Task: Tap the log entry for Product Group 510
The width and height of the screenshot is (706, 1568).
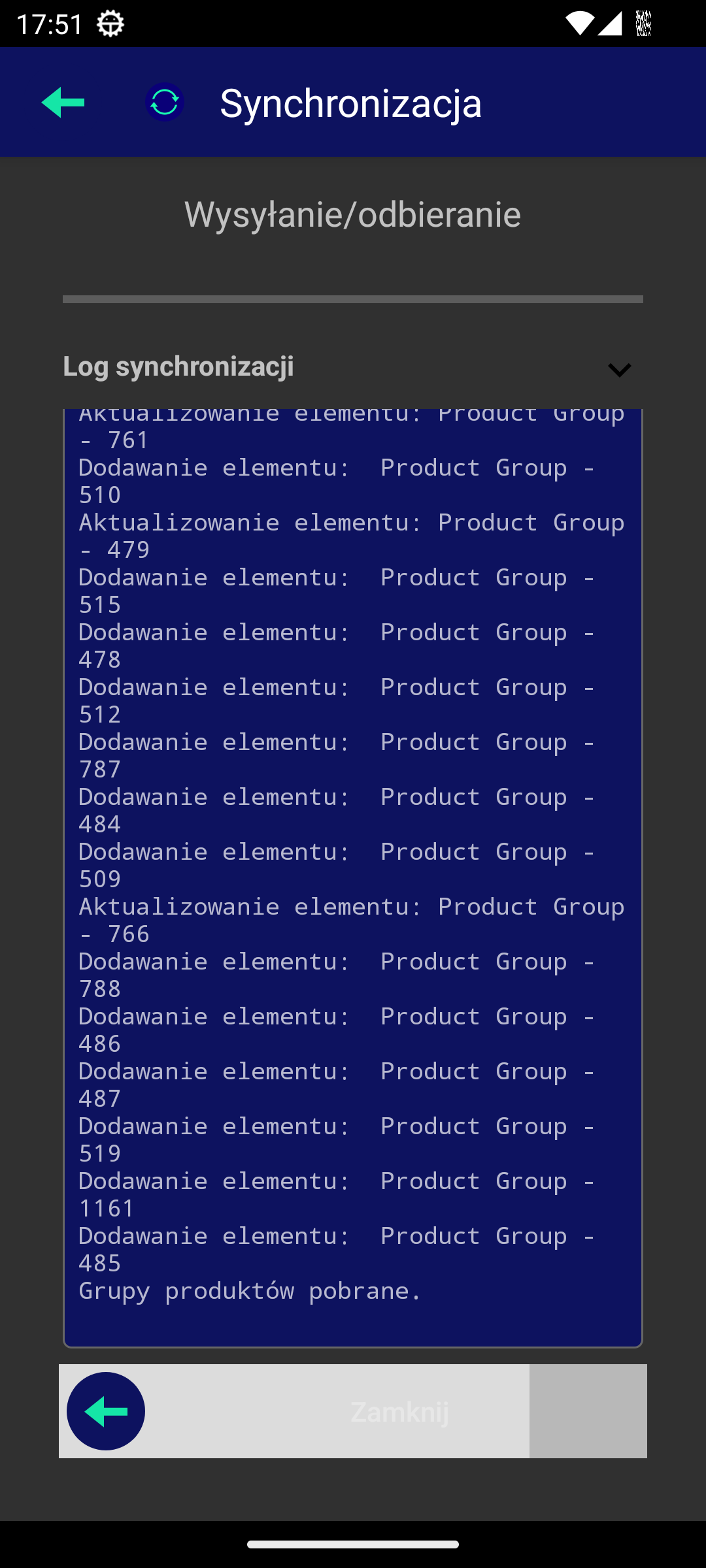Action: point(337,481)
